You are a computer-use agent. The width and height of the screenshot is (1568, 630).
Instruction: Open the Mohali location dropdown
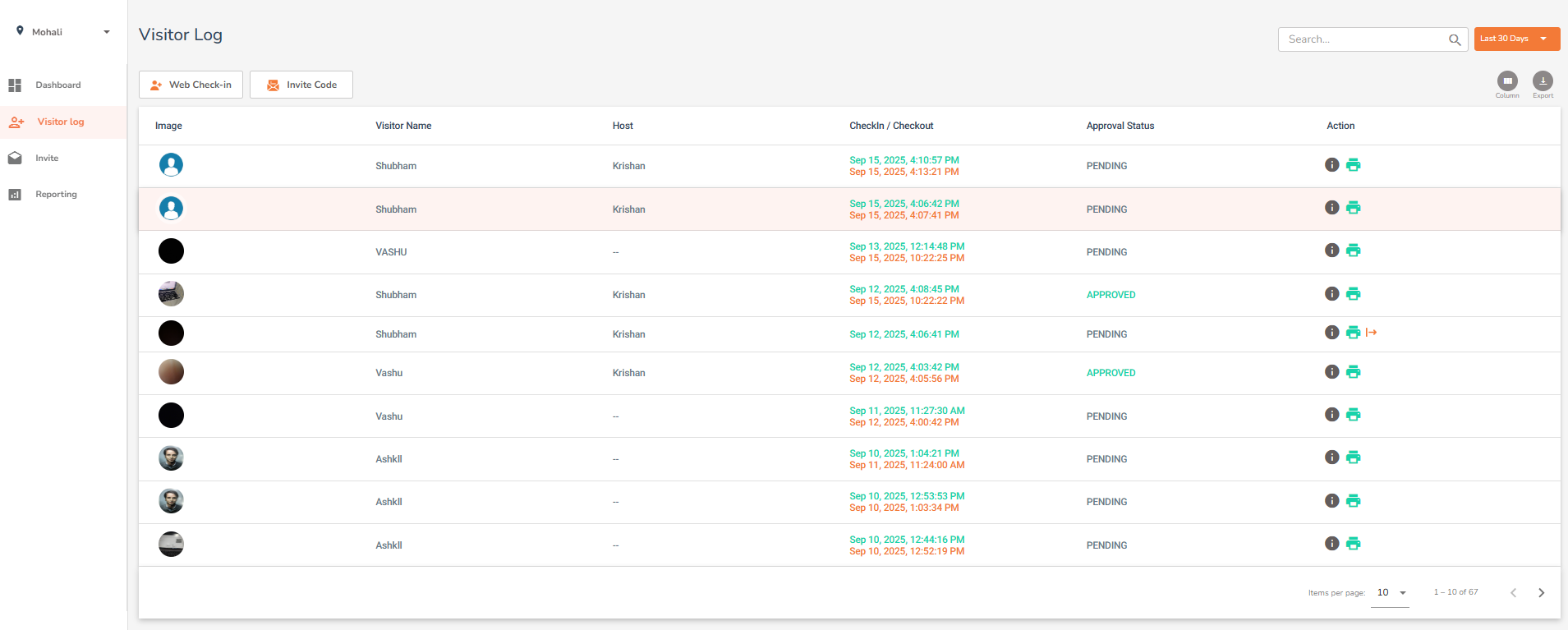[x=63, y=32]
